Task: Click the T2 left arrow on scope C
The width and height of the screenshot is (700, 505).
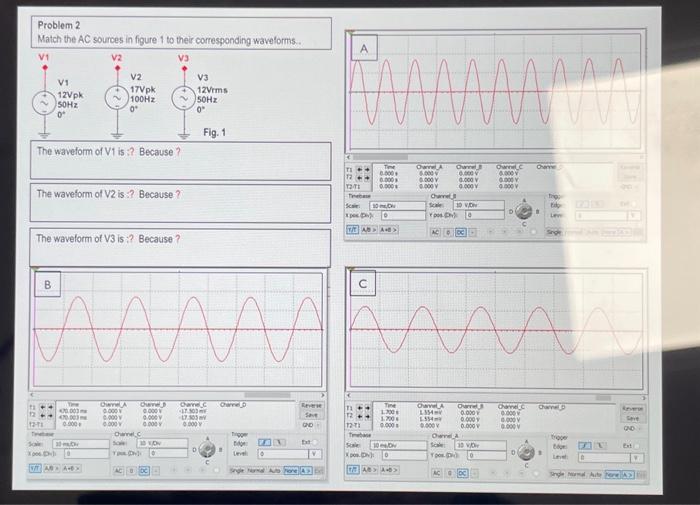Action: click(x=359, y=416)
